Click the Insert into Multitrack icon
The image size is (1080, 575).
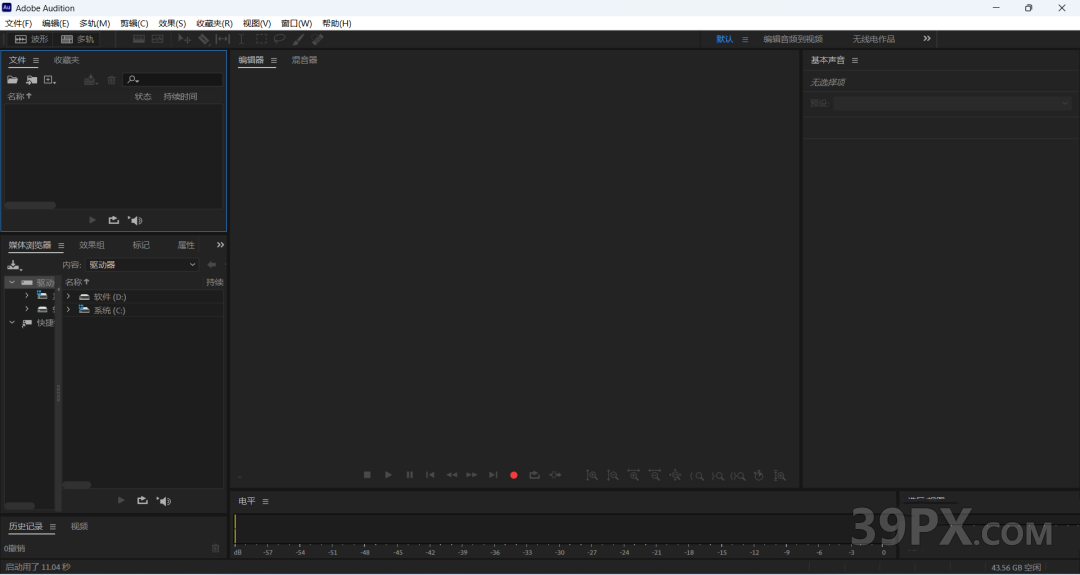[91, 80]
